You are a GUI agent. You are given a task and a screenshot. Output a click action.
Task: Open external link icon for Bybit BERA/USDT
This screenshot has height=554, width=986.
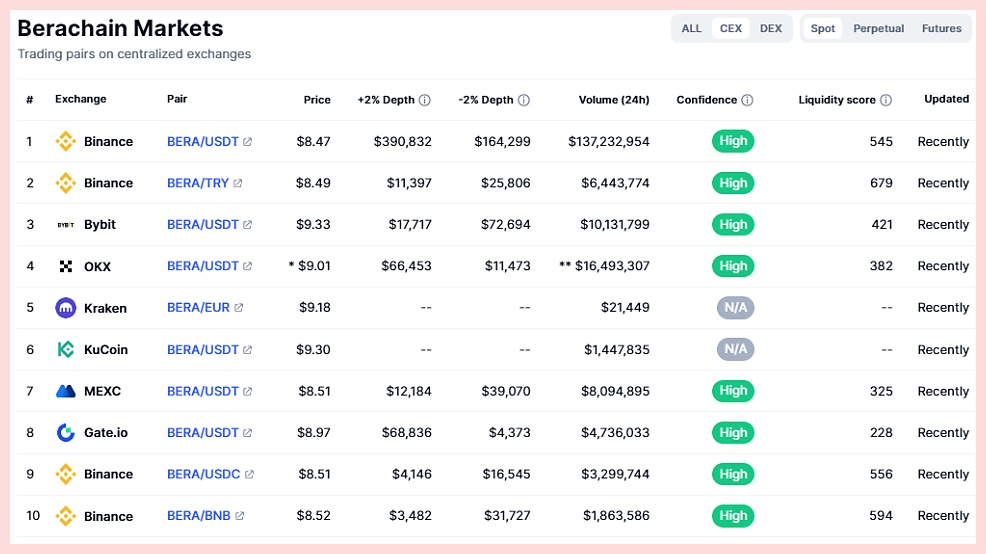(248, 224)
